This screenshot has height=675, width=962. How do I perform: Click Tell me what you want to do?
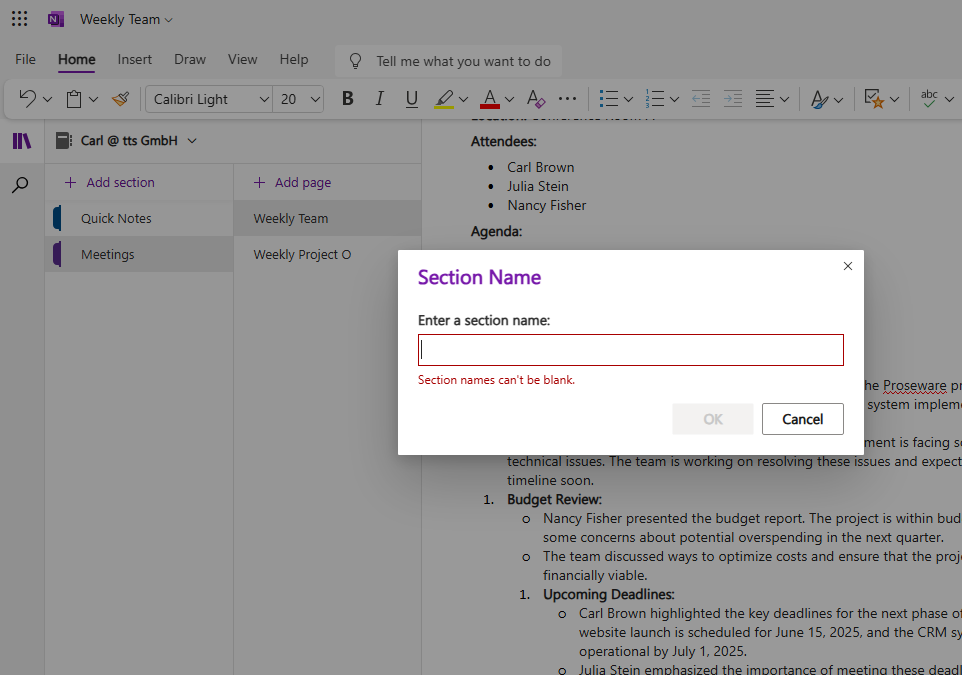[463, 61]
